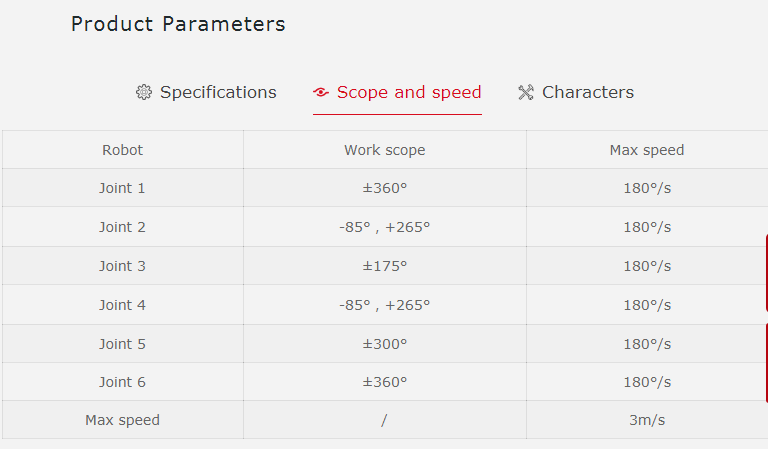Click the Product Parameters heading
Viewport: 768px width, 449px height.
point(178,24)
